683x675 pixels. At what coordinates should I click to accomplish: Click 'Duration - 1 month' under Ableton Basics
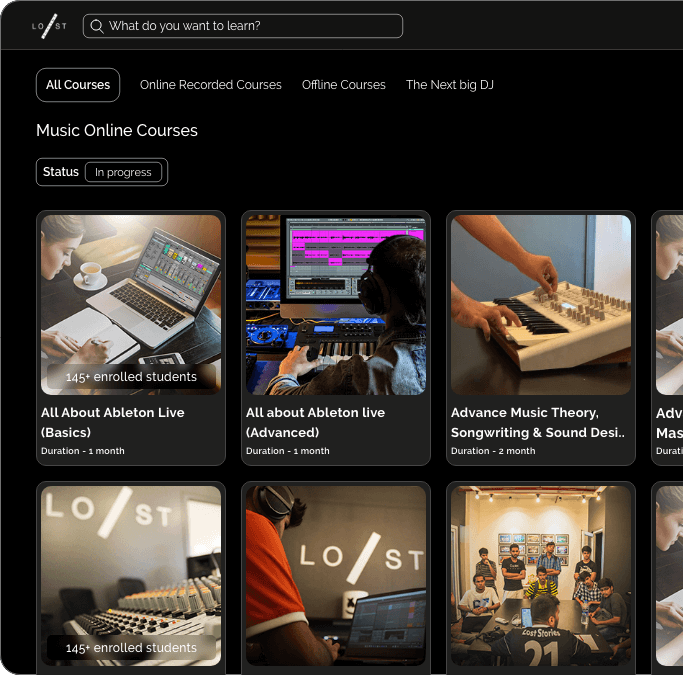point(83,451)
